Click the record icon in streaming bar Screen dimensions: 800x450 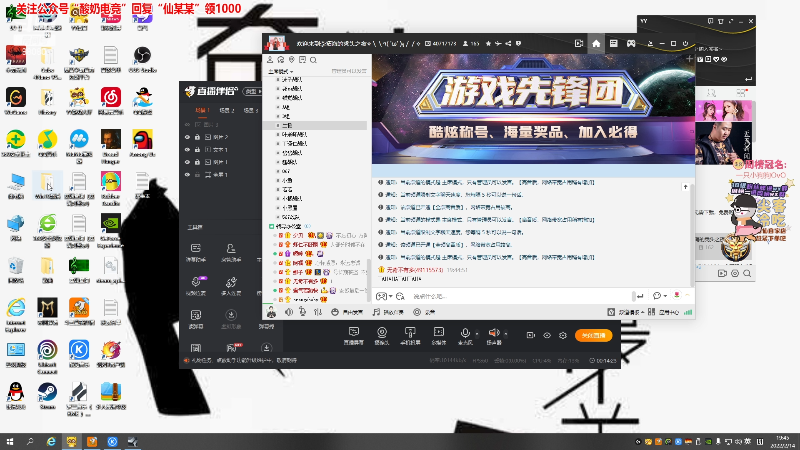[531, 335]
